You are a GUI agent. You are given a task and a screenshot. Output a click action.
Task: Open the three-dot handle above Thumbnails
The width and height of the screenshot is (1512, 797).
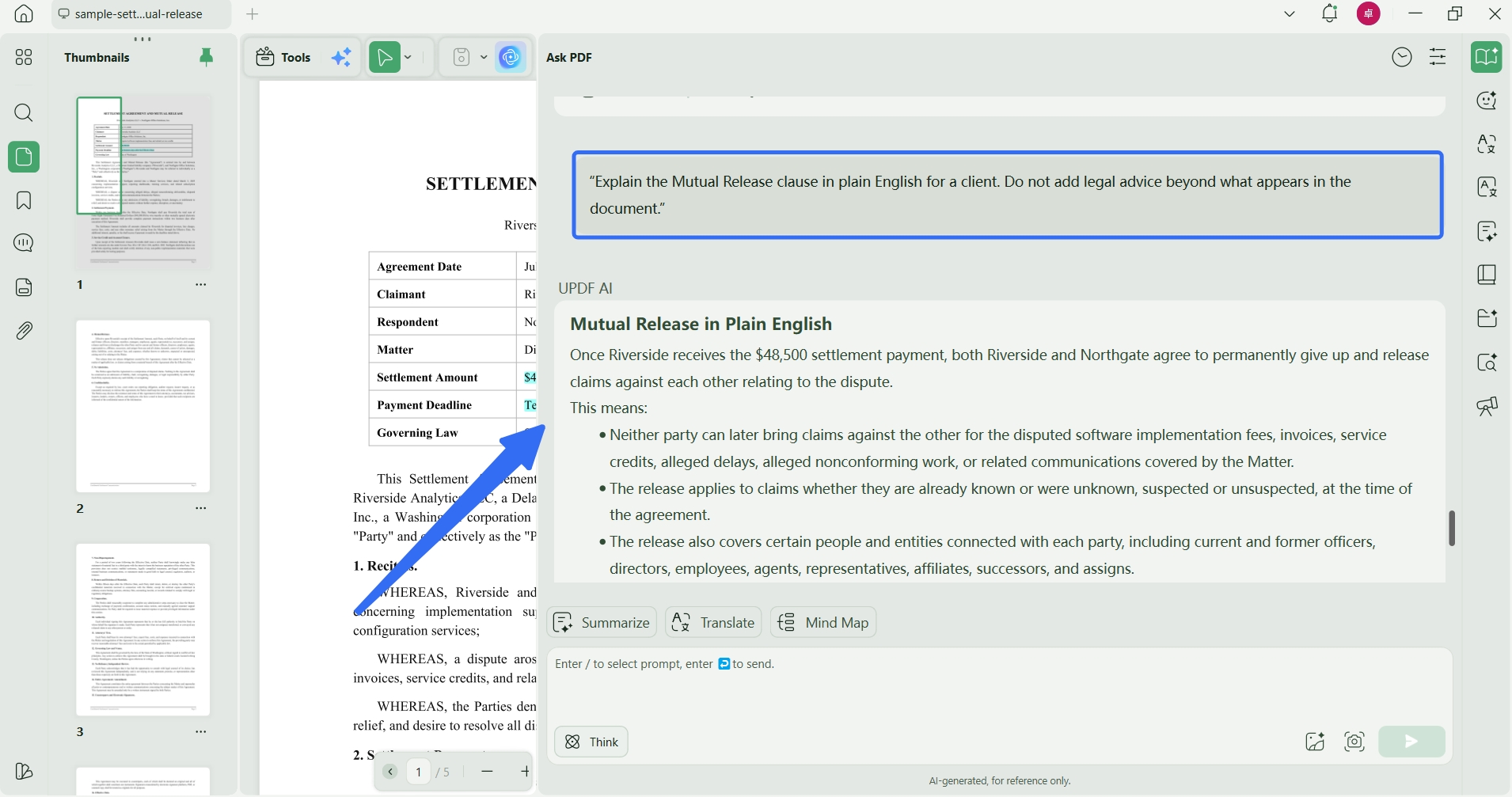pos(142,38)
